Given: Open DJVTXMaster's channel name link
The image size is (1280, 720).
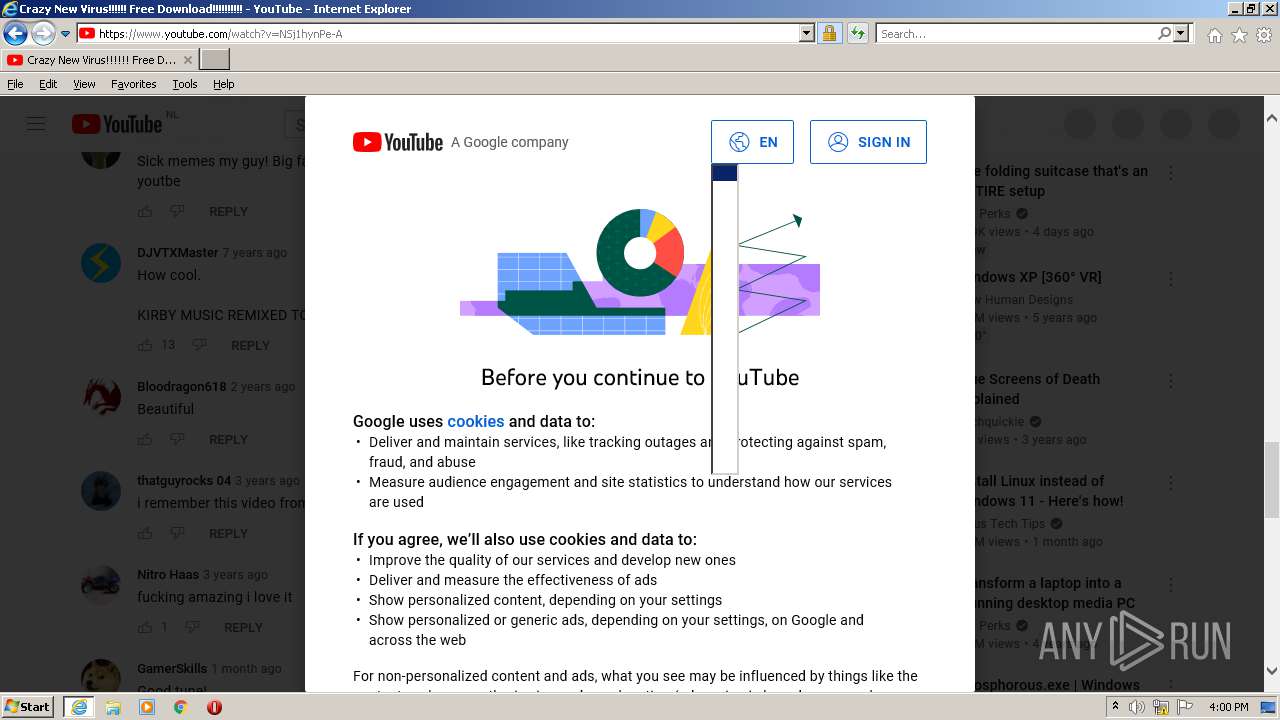Looking at the screenshot, I should click(x=177, y=253).
